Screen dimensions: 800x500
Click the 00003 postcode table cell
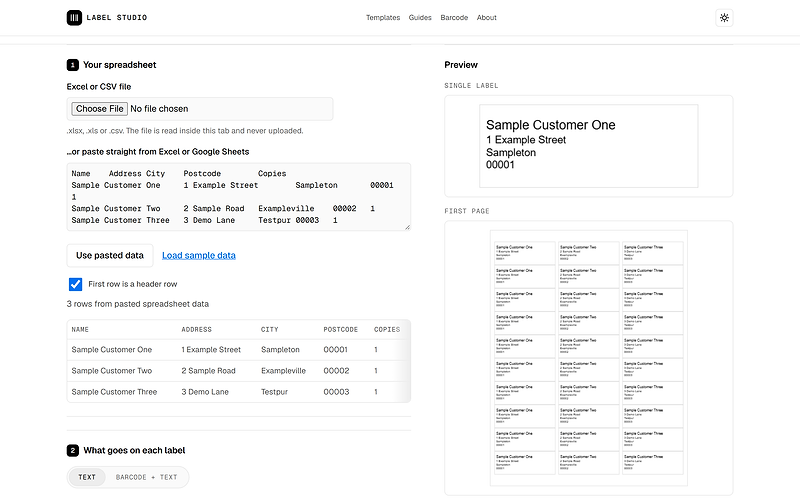click(336, 392)
